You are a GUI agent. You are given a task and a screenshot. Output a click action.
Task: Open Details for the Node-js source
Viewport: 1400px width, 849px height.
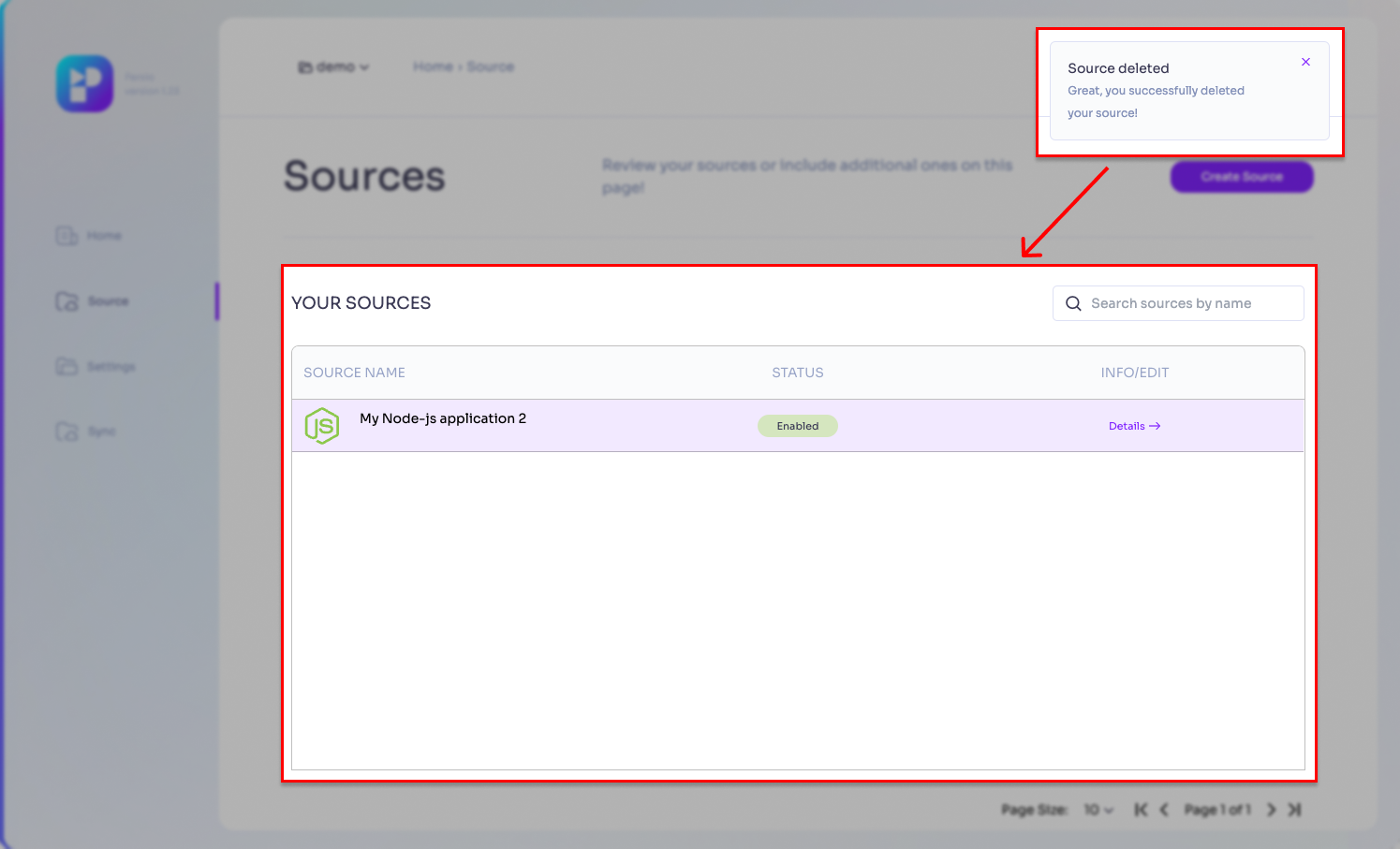coord(1134,426)
